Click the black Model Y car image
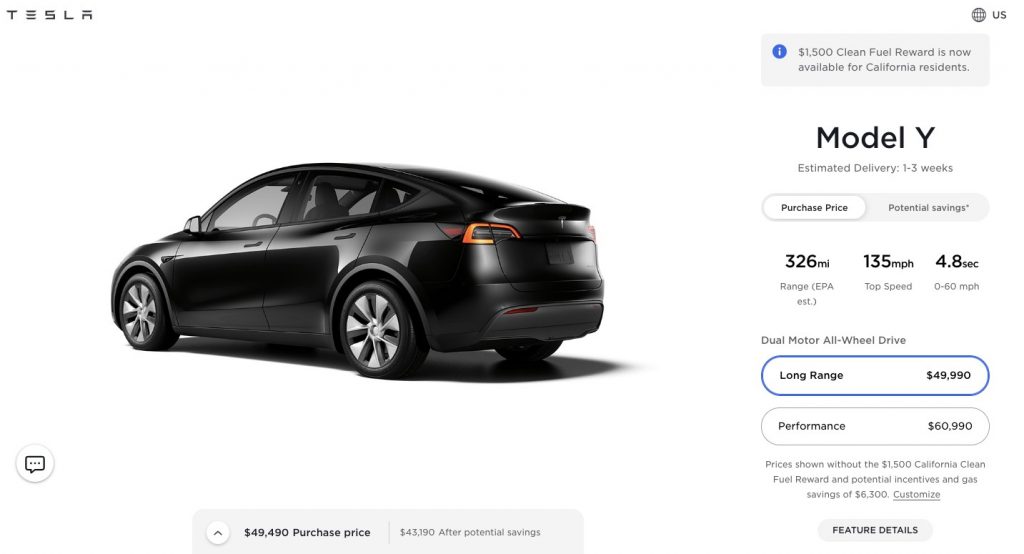This screenshot has width=1024, height=554. (x=358, y=270)
